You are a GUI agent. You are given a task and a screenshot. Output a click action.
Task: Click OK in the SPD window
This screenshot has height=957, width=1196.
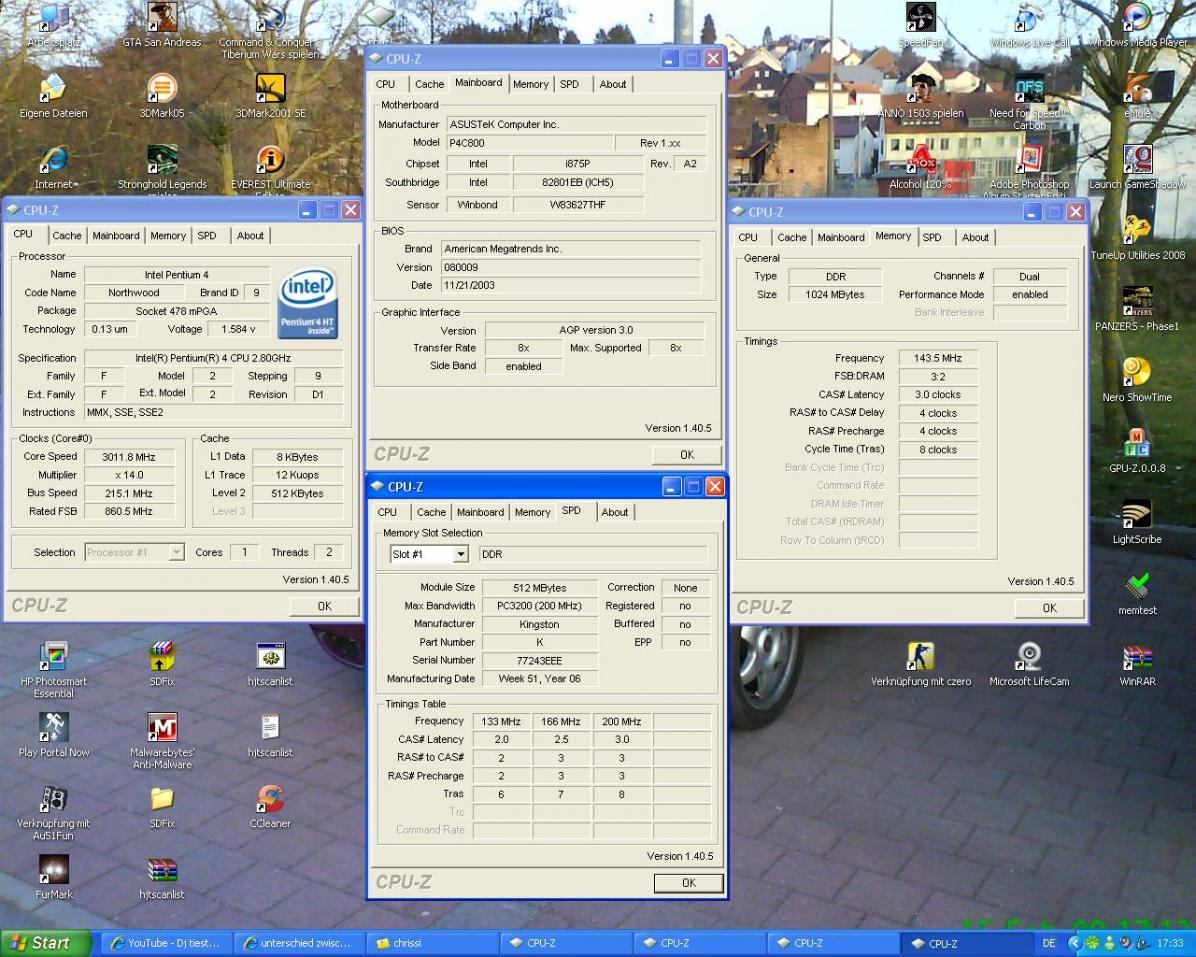[689, 883]
